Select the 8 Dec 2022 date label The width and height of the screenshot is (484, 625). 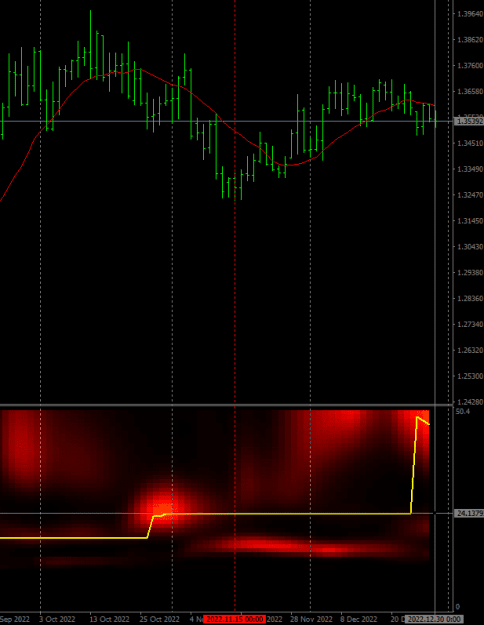358,619
